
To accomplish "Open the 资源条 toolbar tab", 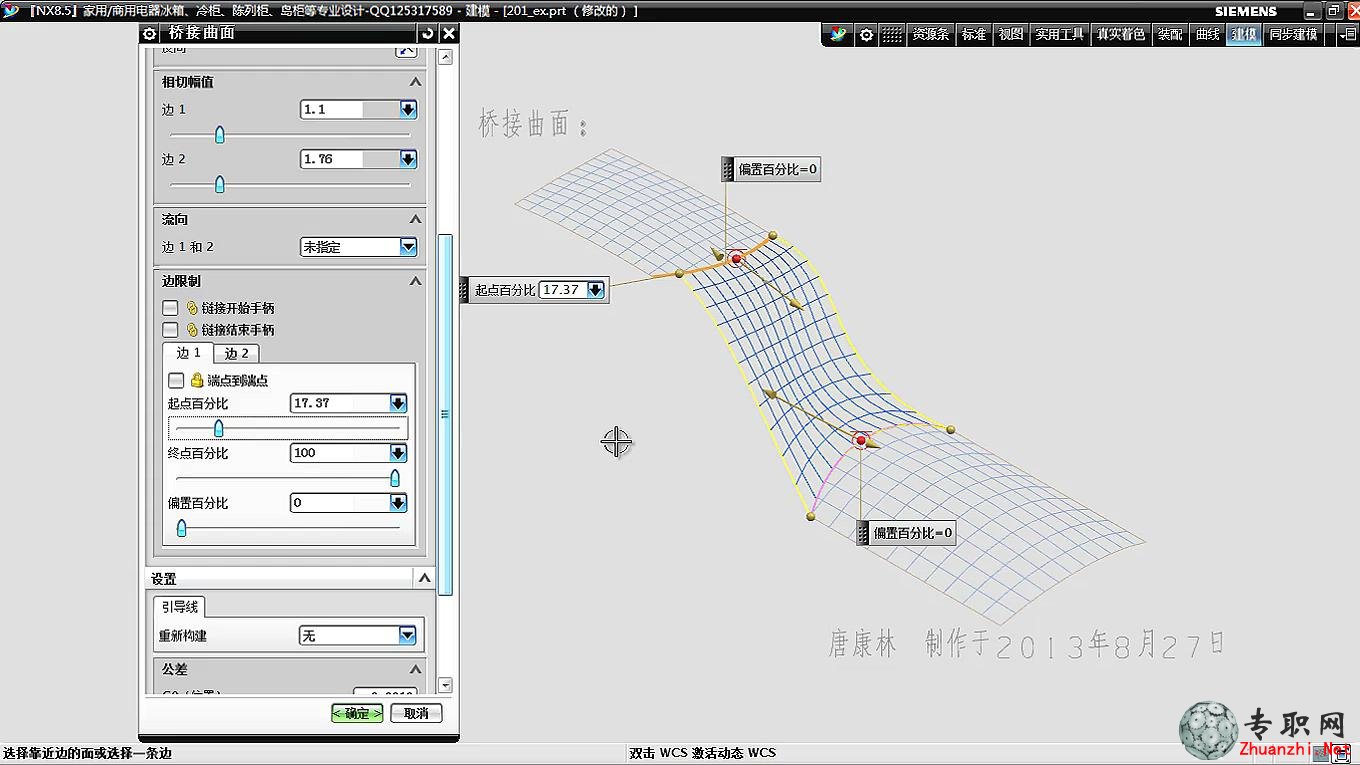I will 930,34.
